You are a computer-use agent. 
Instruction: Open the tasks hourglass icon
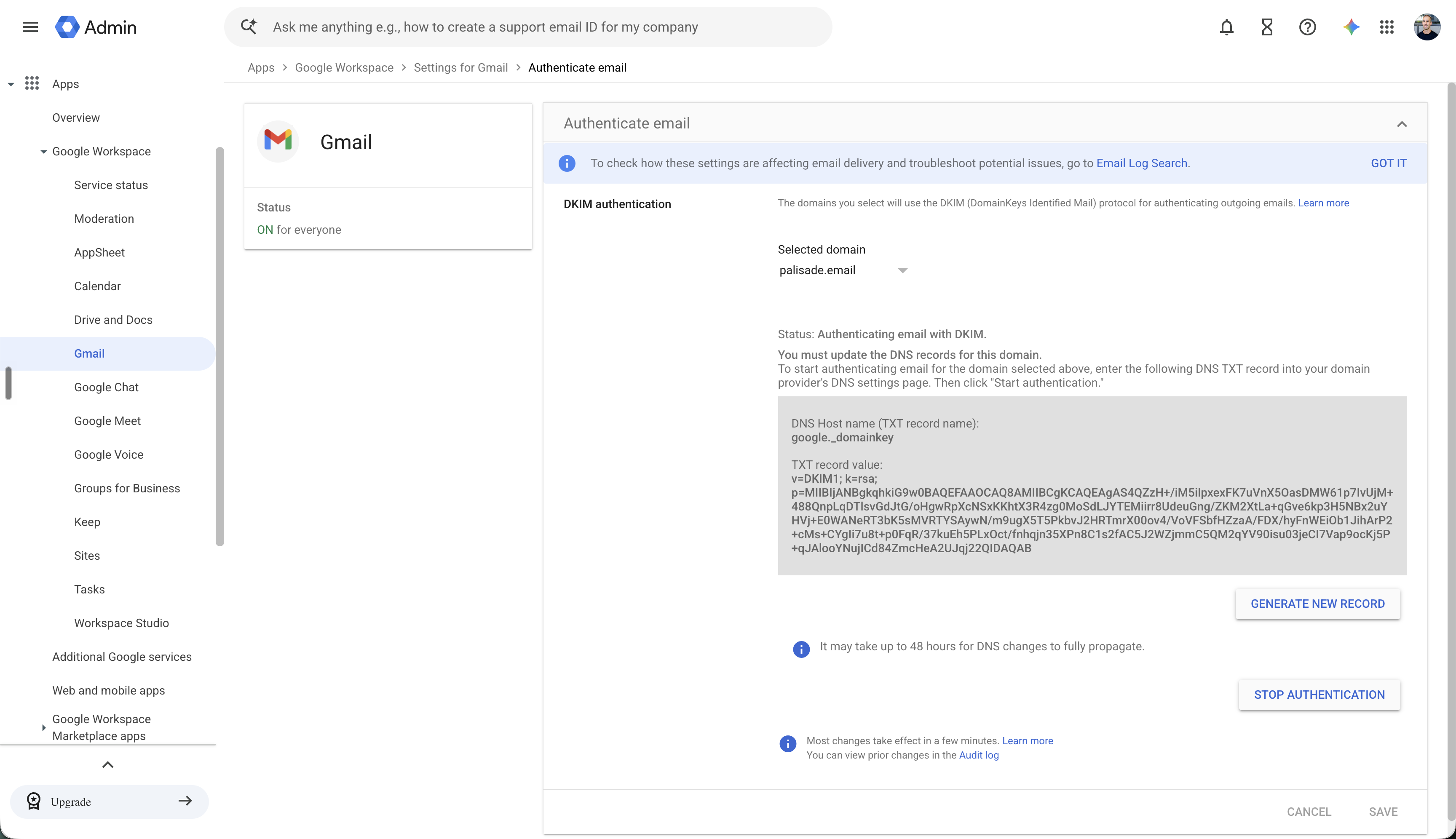(x=1267, y=27)
